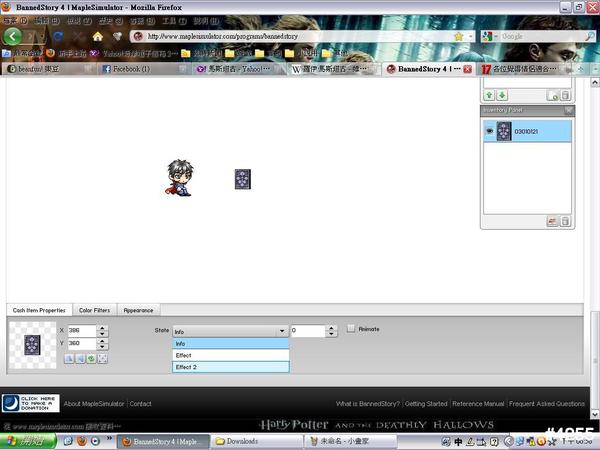The image size is (600, 450).
Task: Click second flip icon below Y field
Action: [x=80, y=359]
